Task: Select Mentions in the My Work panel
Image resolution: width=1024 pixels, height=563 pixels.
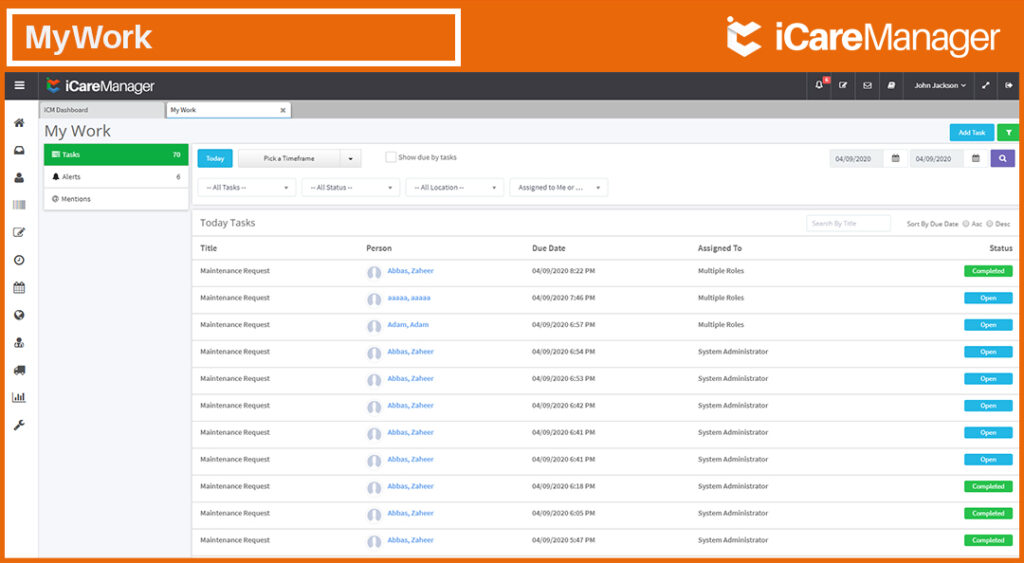Action: coord(116,199)
